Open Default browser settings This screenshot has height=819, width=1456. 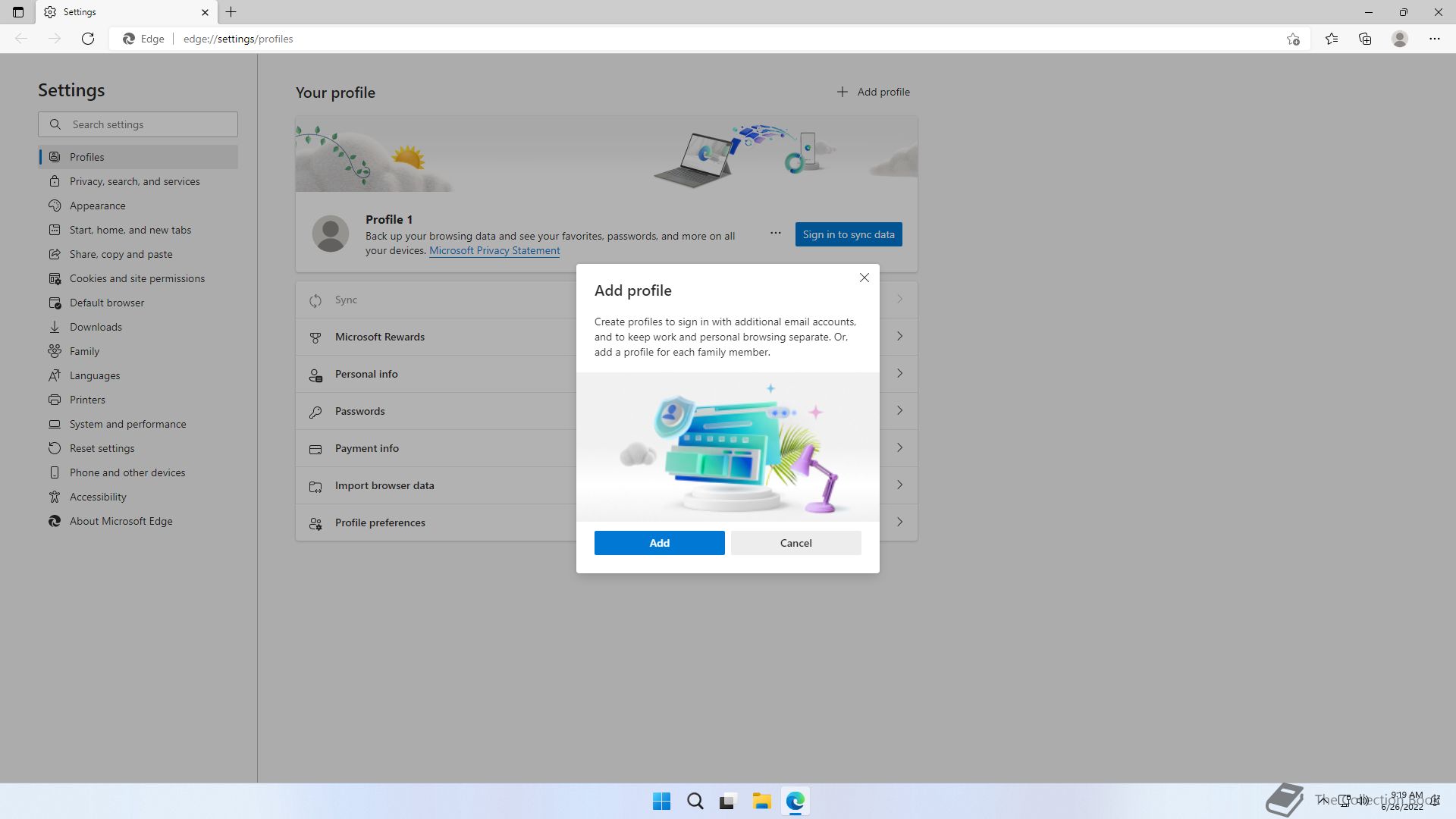coord(138,303)
